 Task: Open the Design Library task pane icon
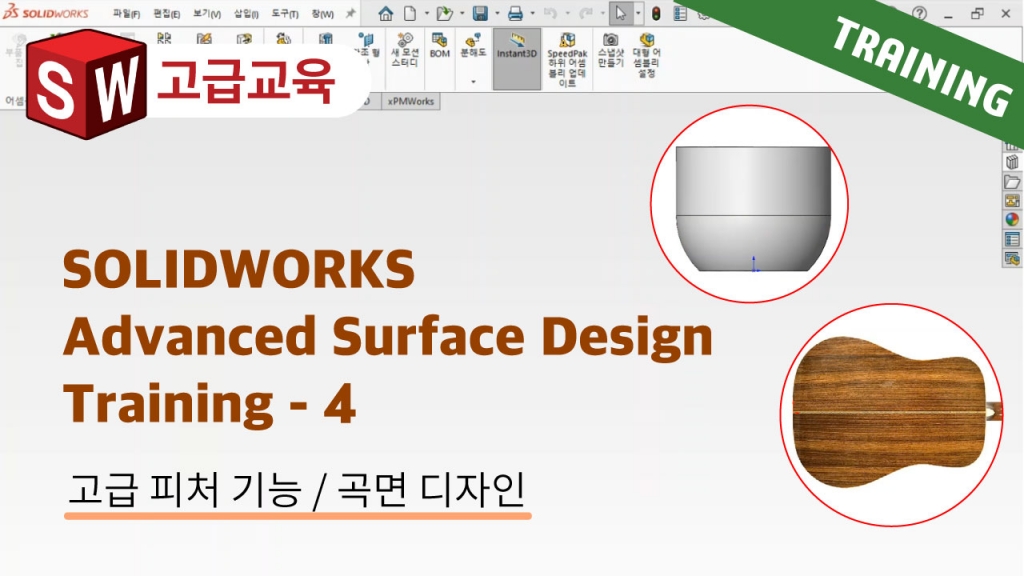point(1012,163)
